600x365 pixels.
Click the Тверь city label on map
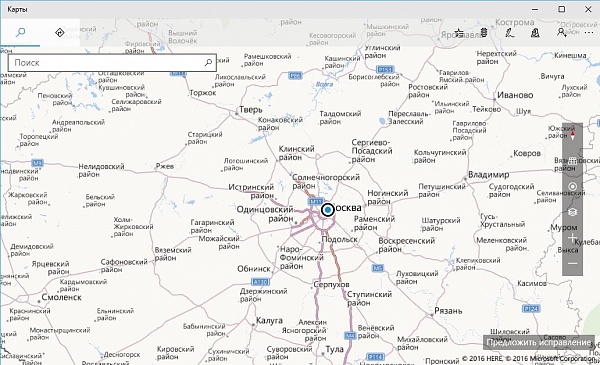click(x=251, y=110)
